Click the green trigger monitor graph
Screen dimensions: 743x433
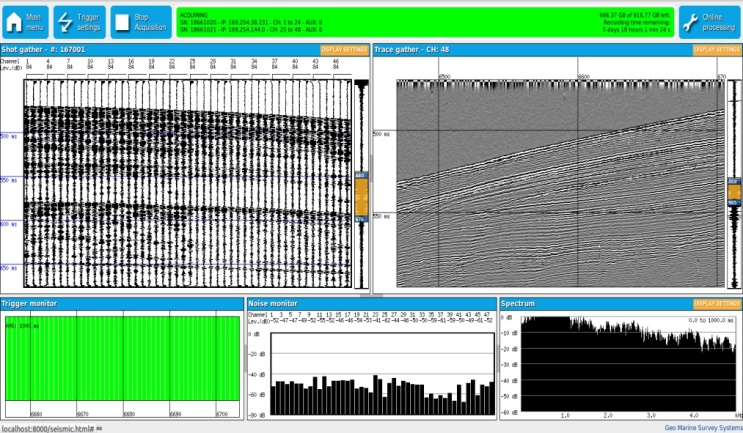[122, 359]
